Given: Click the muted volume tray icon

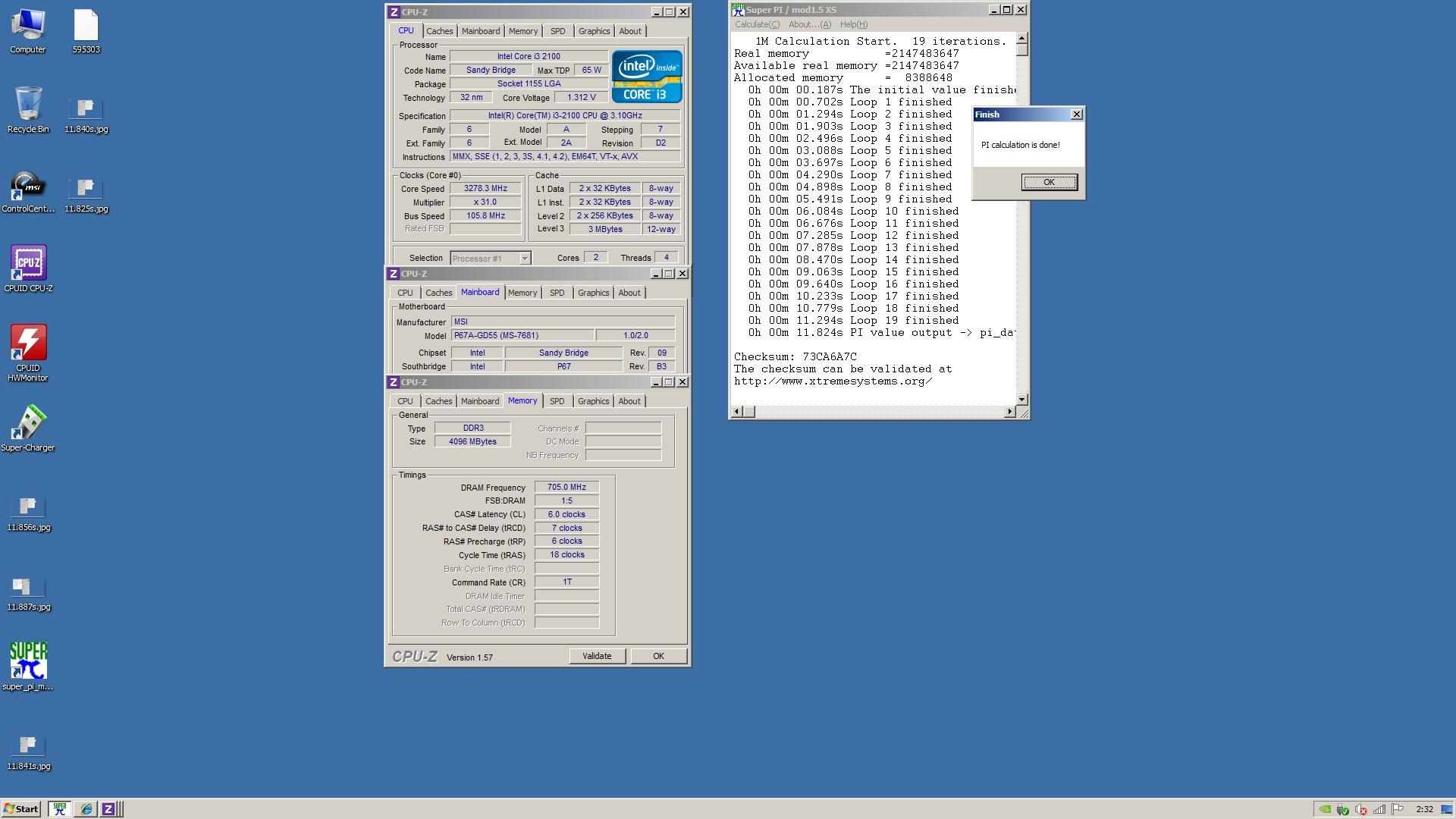Looking at the screenshot, I should coord(1361,809).
